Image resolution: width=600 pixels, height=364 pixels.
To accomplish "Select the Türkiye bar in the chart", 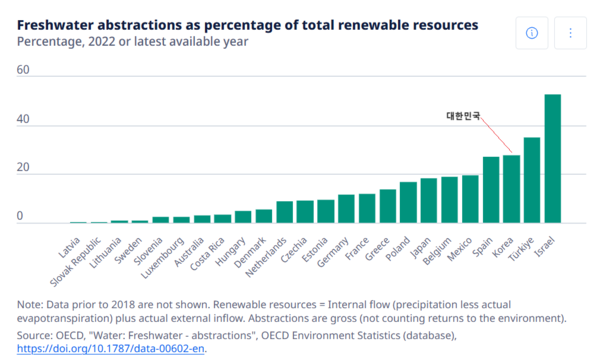I will [532, 180].
